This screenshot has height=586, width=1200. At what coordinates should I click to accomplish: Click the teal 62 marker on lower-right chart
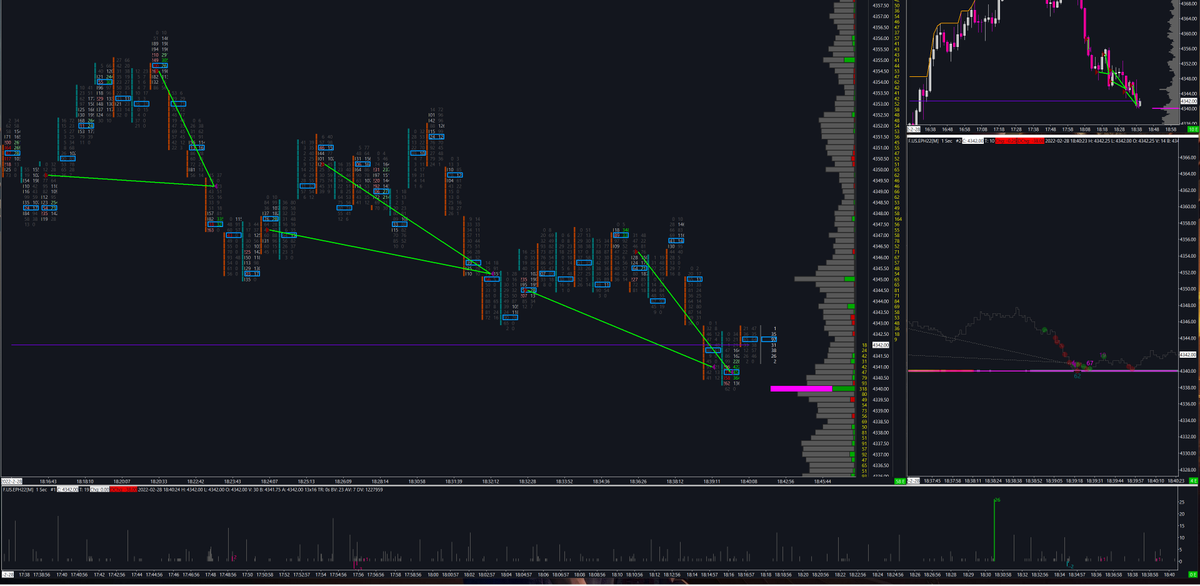pos(1077,376)
